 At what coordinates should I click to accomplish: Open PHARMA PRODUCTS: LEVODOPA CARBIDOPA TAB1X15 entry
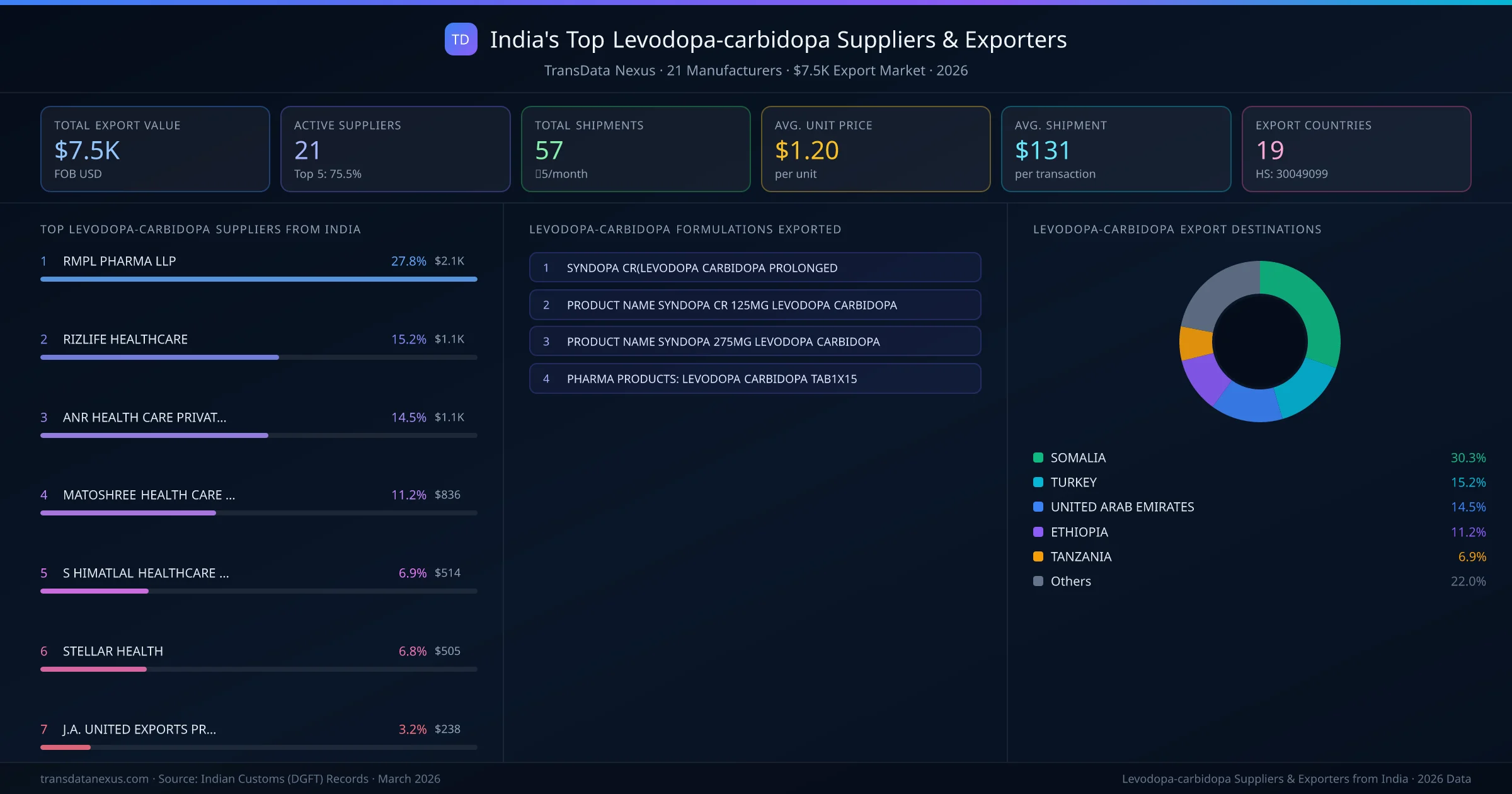755,379
